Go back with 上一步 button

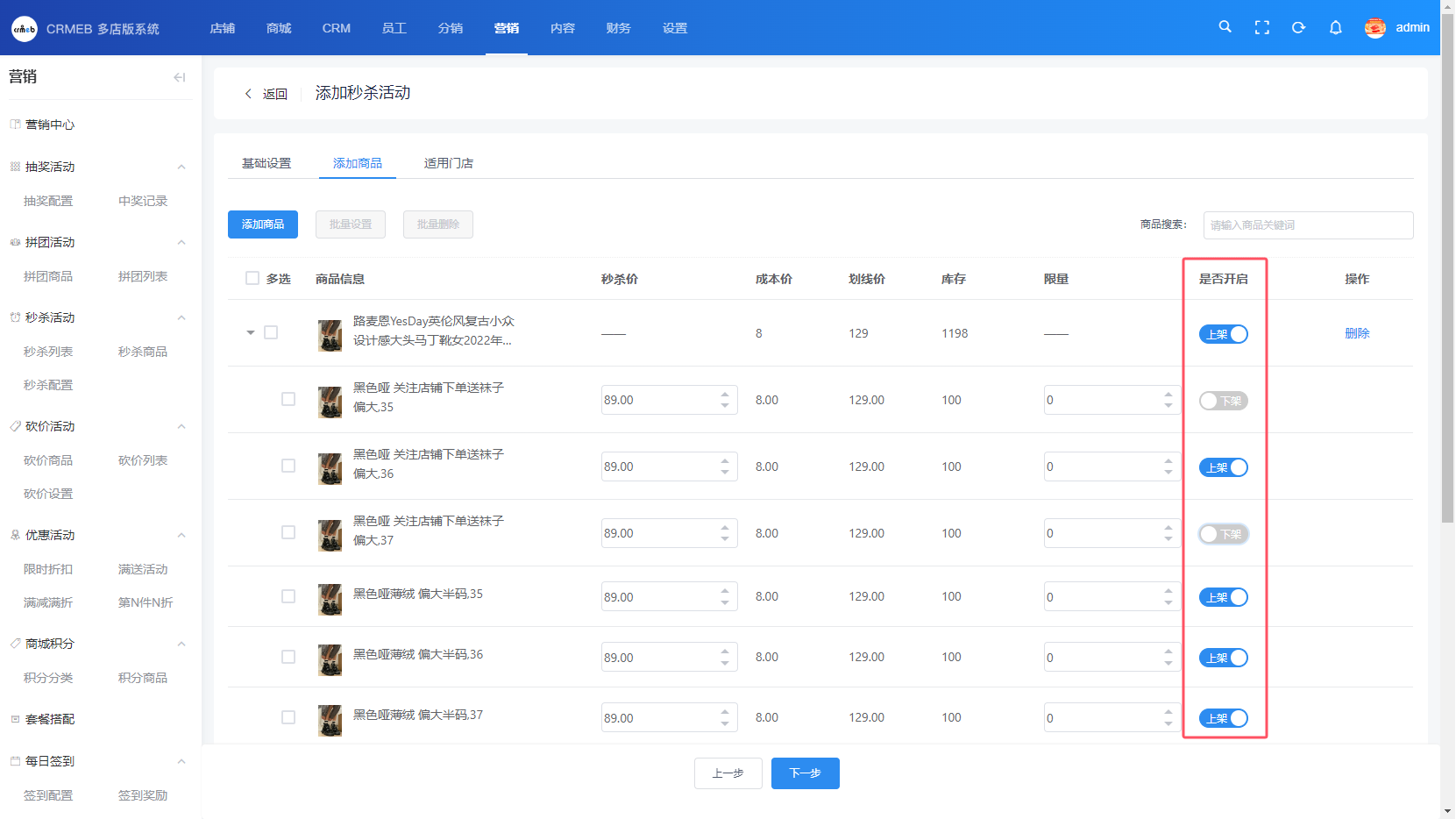click(728, 773)
